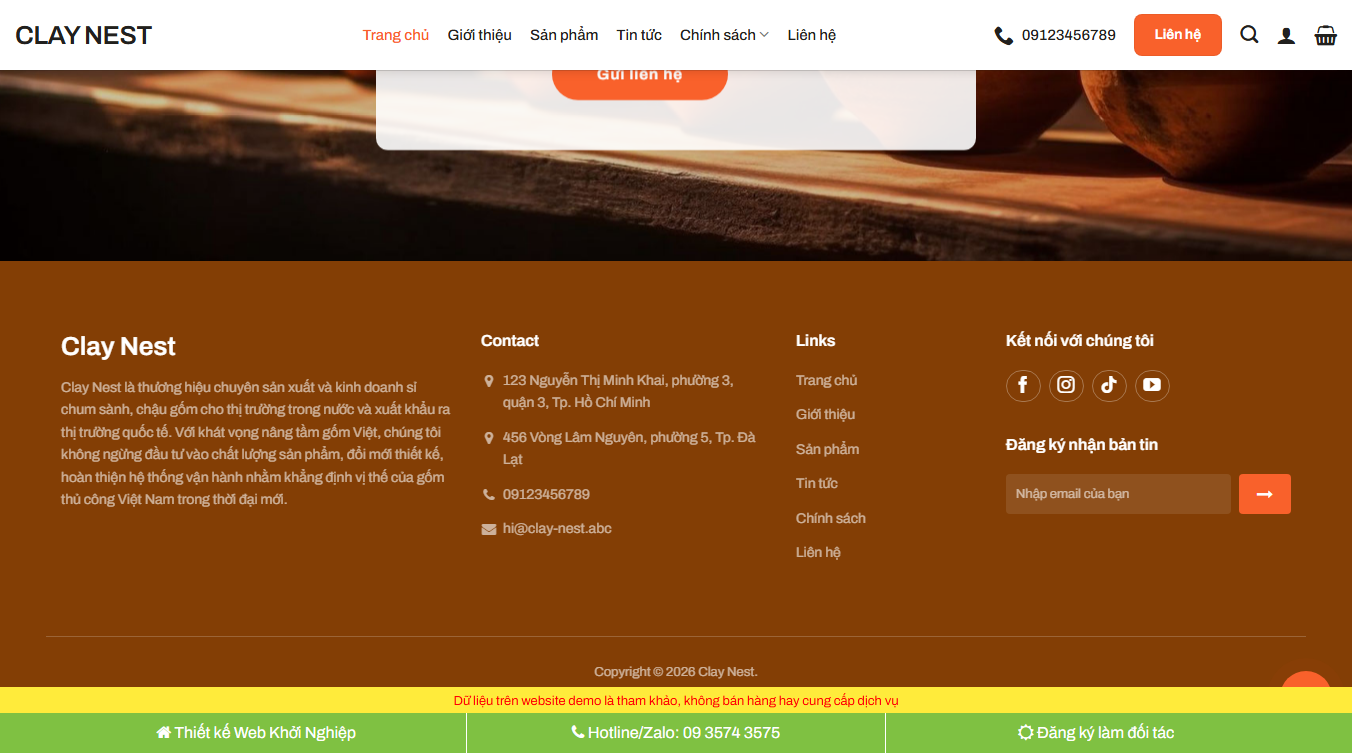Click the Clay Nest footer heading
The height and width of the screenshot is (753, 1352).
coord(118,347)
